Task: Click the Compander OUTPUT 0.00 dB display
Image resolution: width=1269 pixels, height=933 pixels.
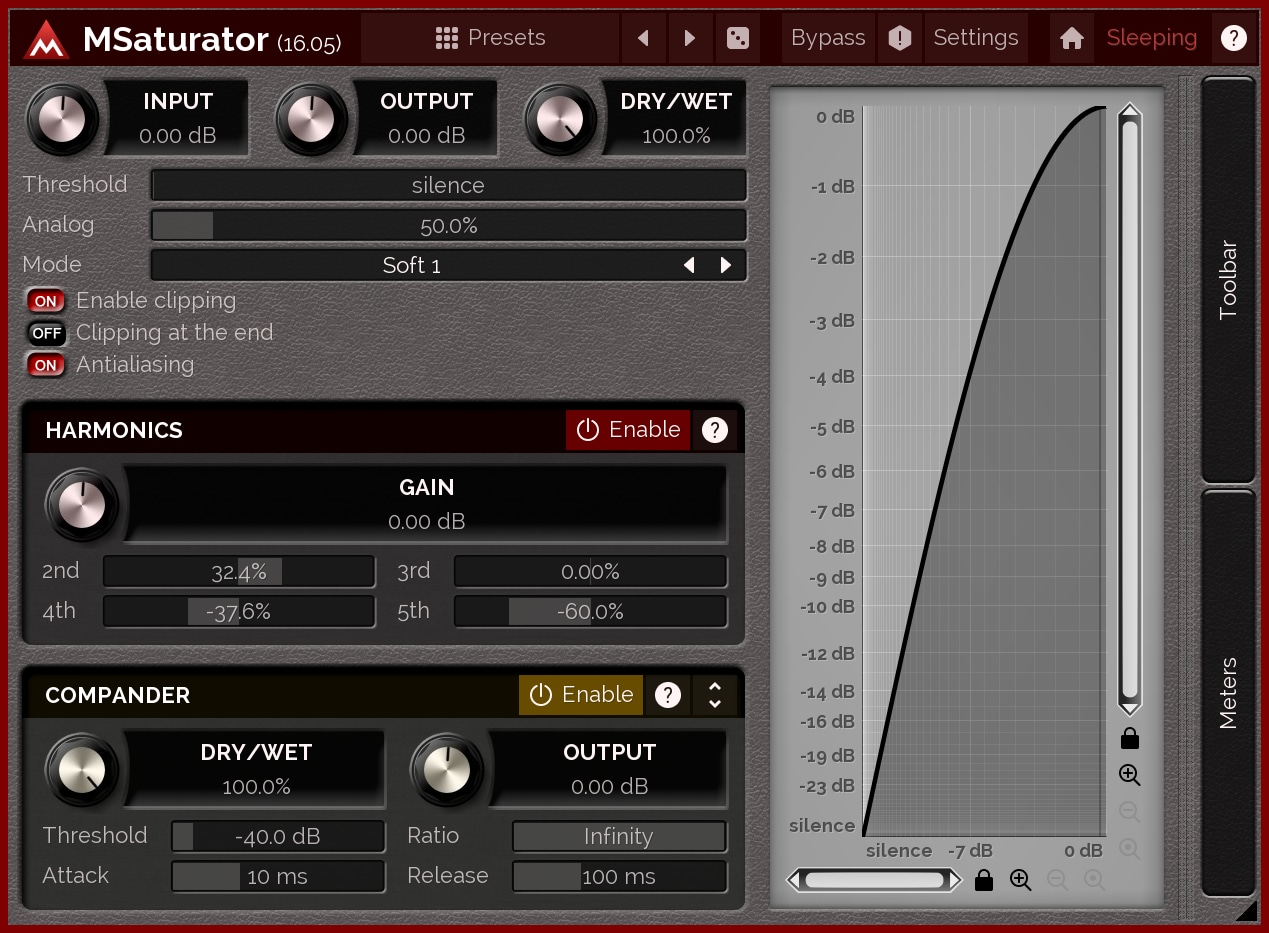Action: click(609, 769)
